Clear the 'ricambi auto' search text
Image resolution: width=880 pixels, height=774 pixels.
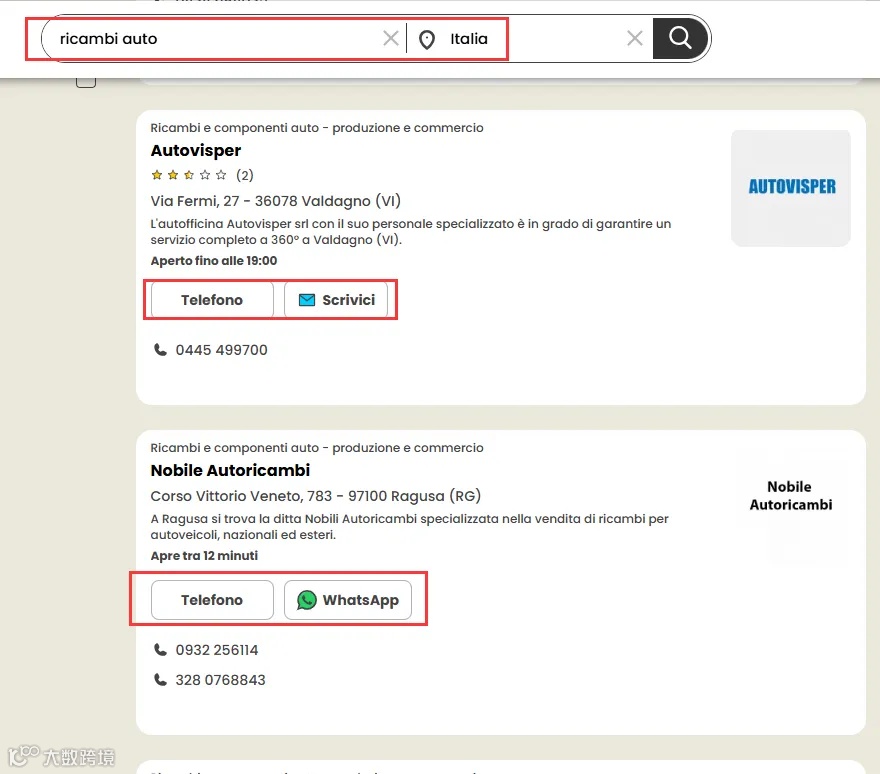[x=391, y=39]
